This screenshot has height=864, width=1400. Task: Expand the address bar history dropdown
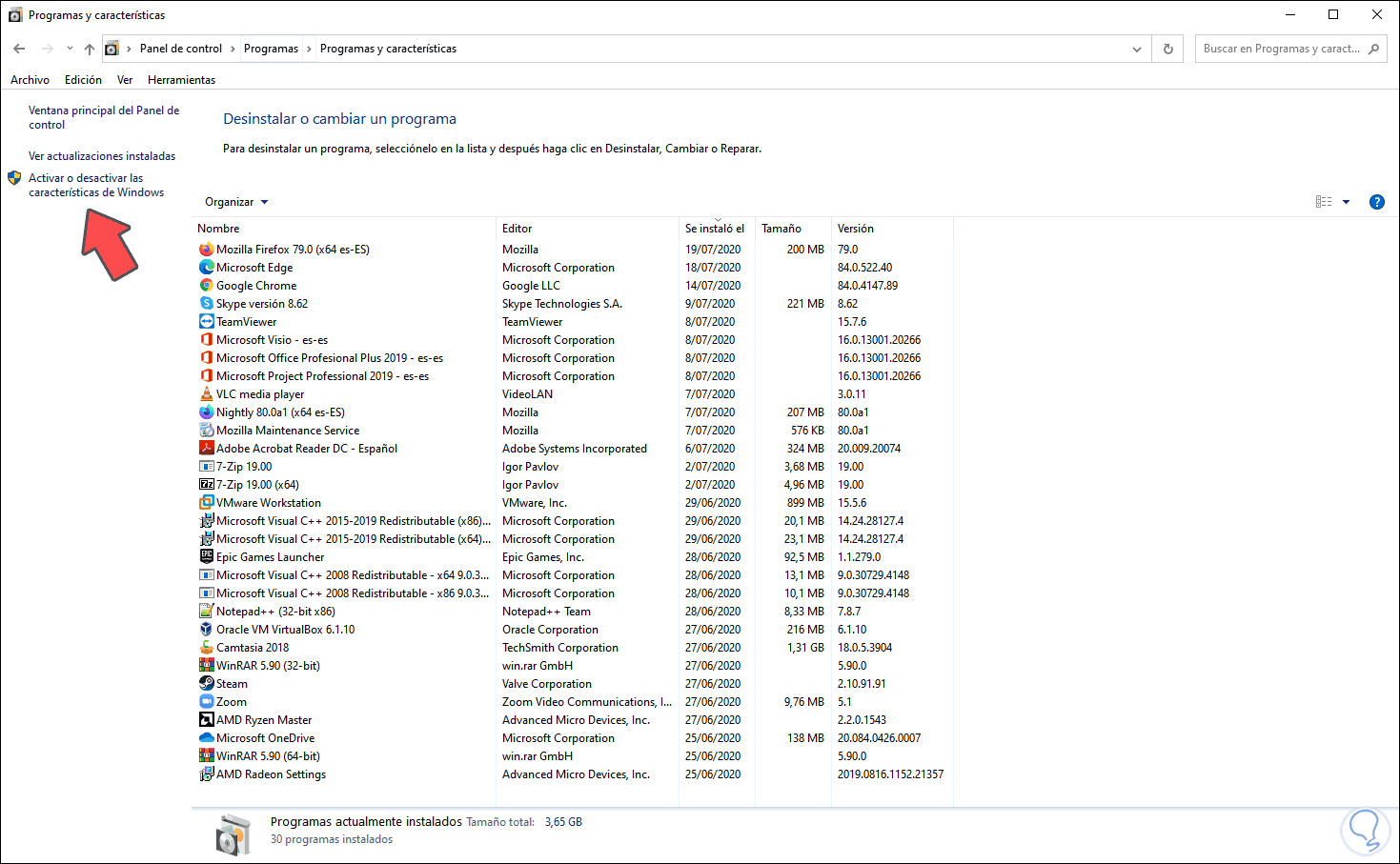(x=1136, y=49)
